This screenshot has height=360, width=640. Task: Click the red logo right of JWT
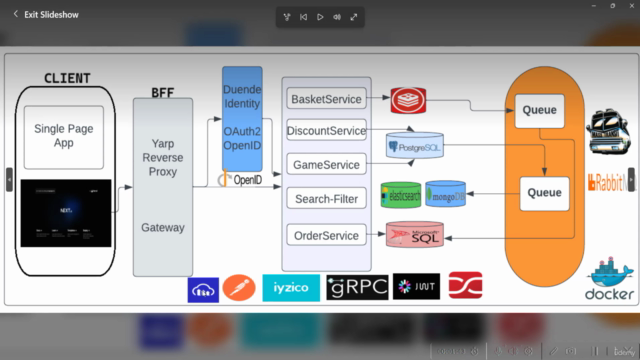click(x=465, y=285)
